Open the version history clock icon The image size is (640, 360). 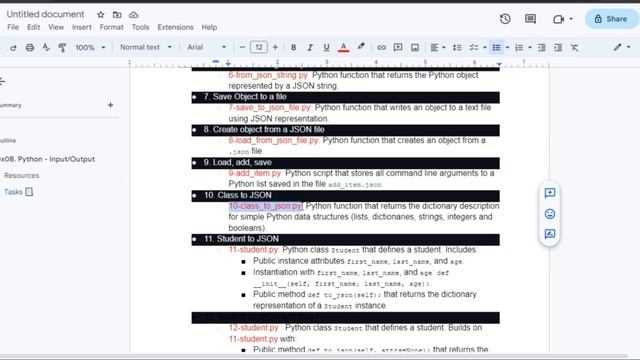tap(505, 19)
